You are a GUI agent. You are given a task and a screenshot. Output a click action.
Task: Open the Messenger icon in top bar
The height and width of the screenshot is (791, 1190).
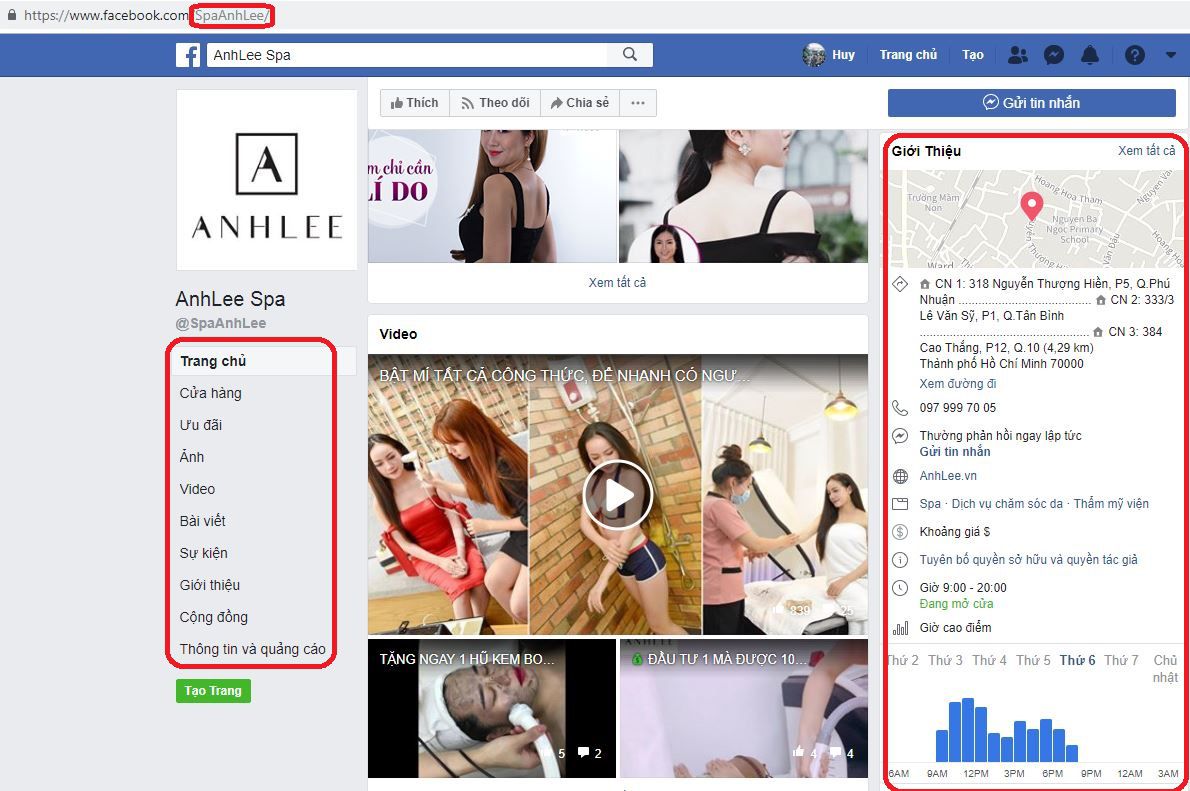click(1054, 55)
